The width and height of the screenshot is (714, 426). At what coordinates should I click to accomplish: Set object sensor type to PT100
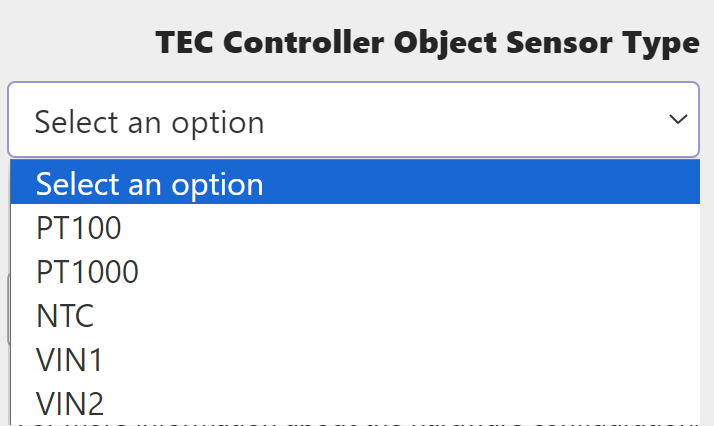[x=79, y=228]
